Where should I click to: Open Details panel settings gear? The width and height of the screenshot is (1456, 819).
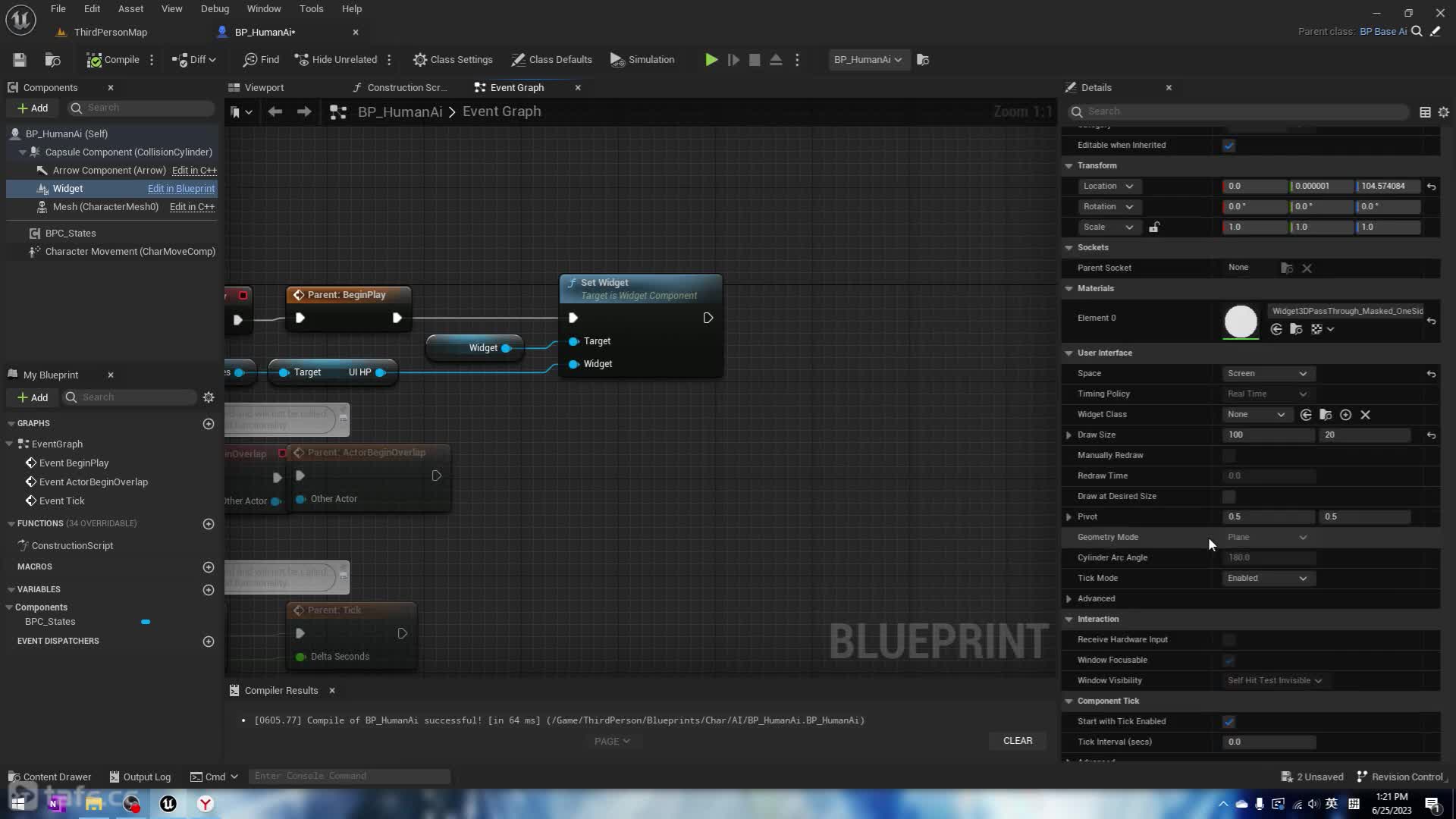click(x=1443, y=112)
